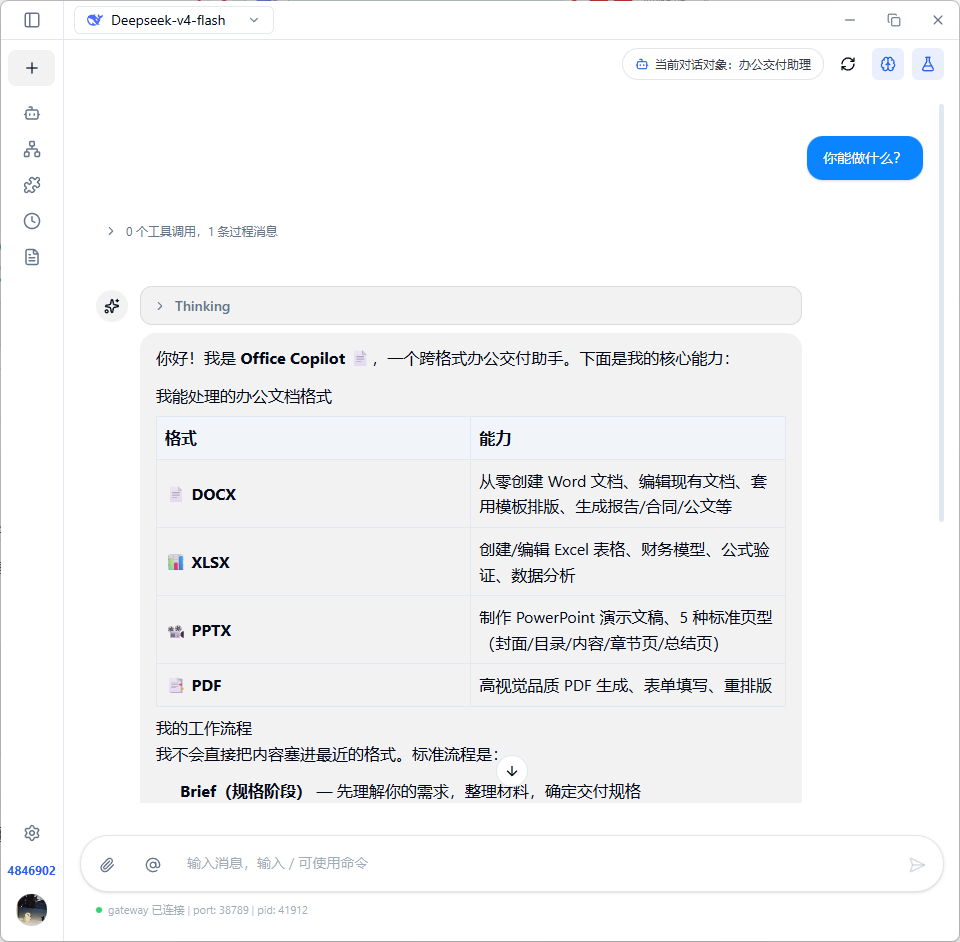Toggle the flask experiment button
This screenshot has height=942, width=960.
click(928, 64)
